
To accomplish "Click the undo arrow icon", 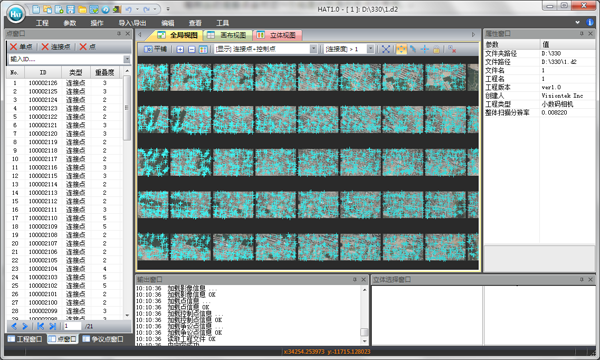I will tap(129, 9).
